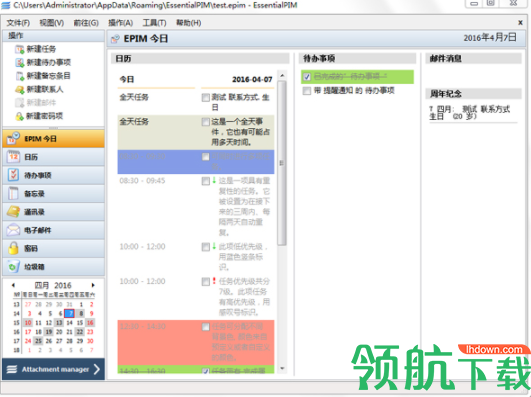
Task: Click the calendar list scrollbar thumb
Action: 282,163
